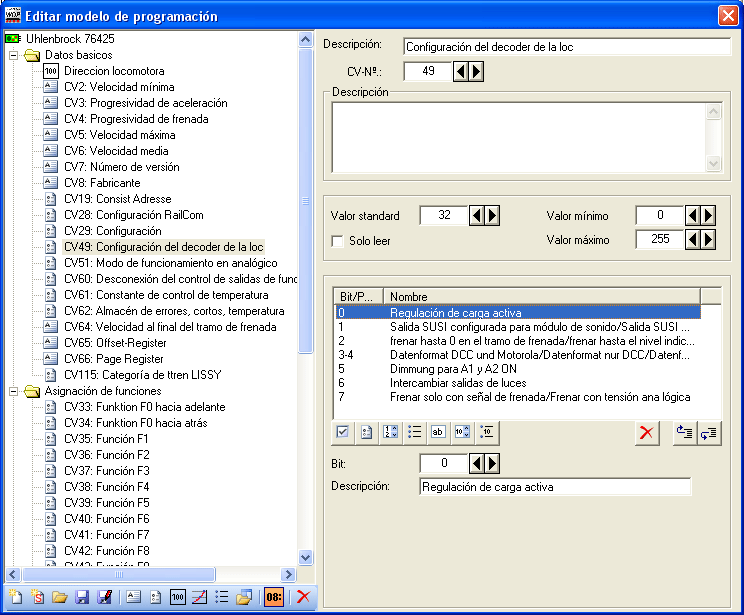Screen dimensions: 744x615
Task: Select 'CV2: Velocidad mínima' in tree
Action: (119, 87)
